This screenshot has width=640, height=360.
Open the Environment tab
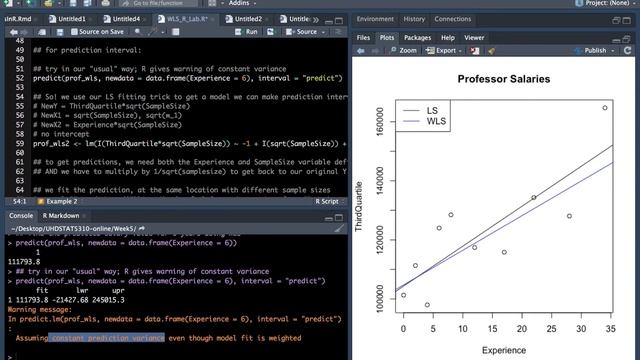coord(375,19)
